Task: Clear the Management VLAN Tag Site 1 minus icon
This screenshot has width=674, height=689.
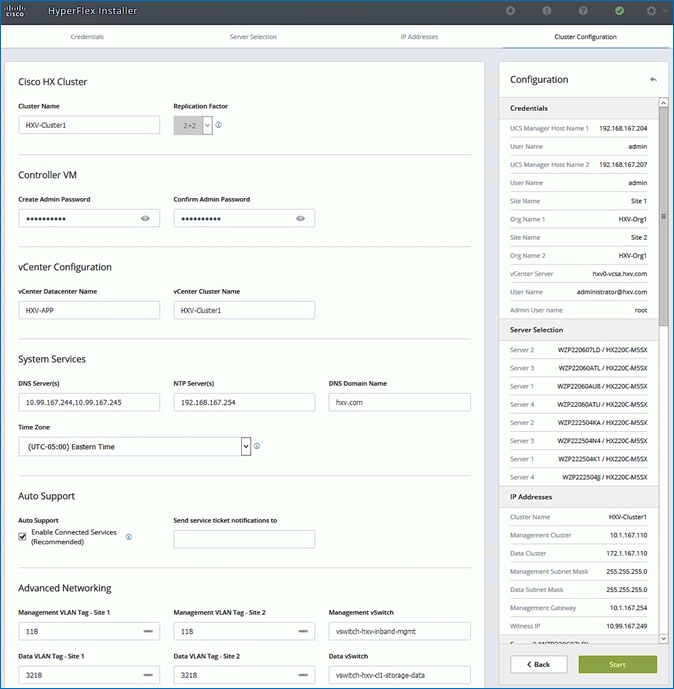Action: coord(148,631)
